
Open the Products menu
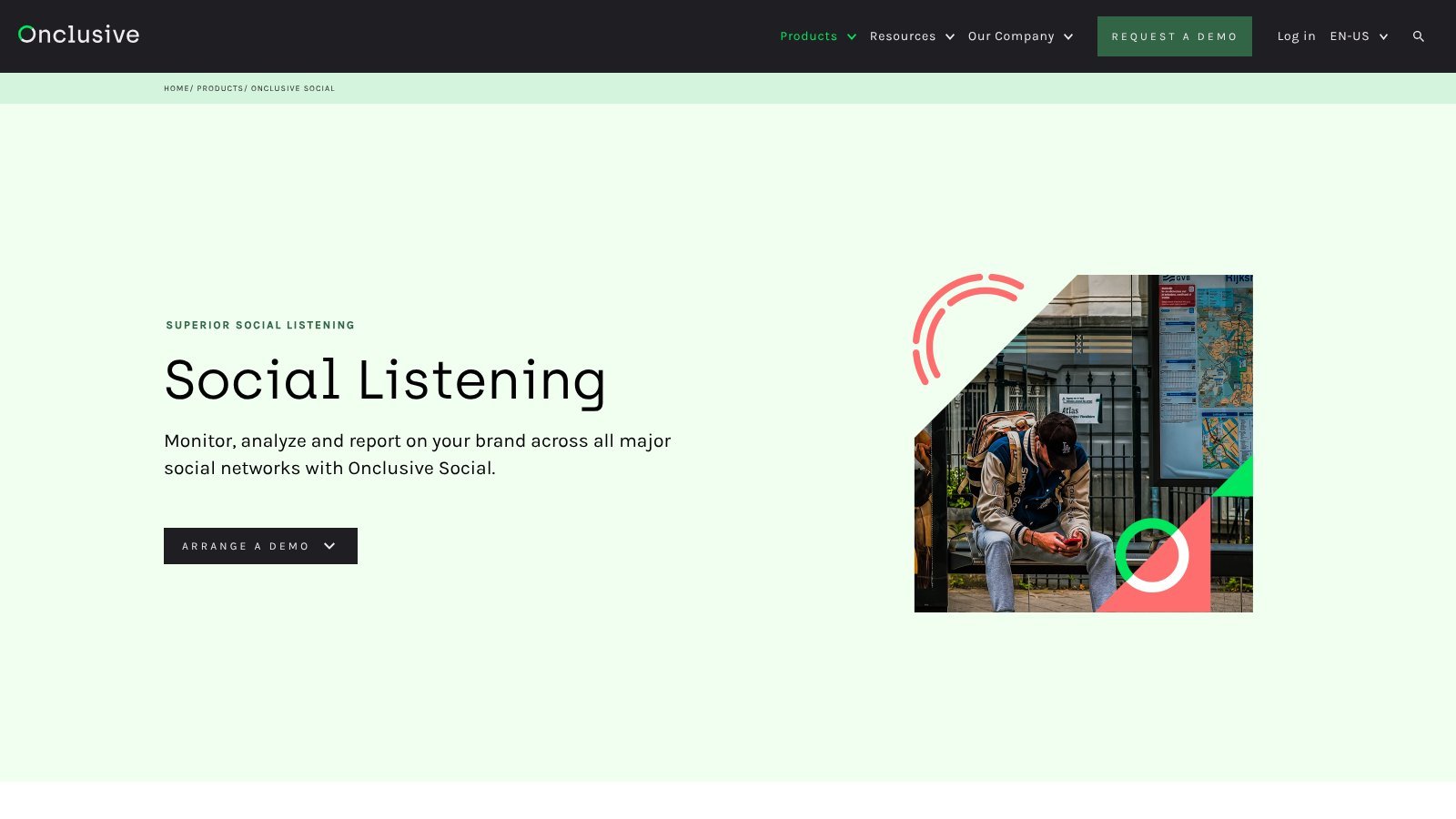point(808,36)
